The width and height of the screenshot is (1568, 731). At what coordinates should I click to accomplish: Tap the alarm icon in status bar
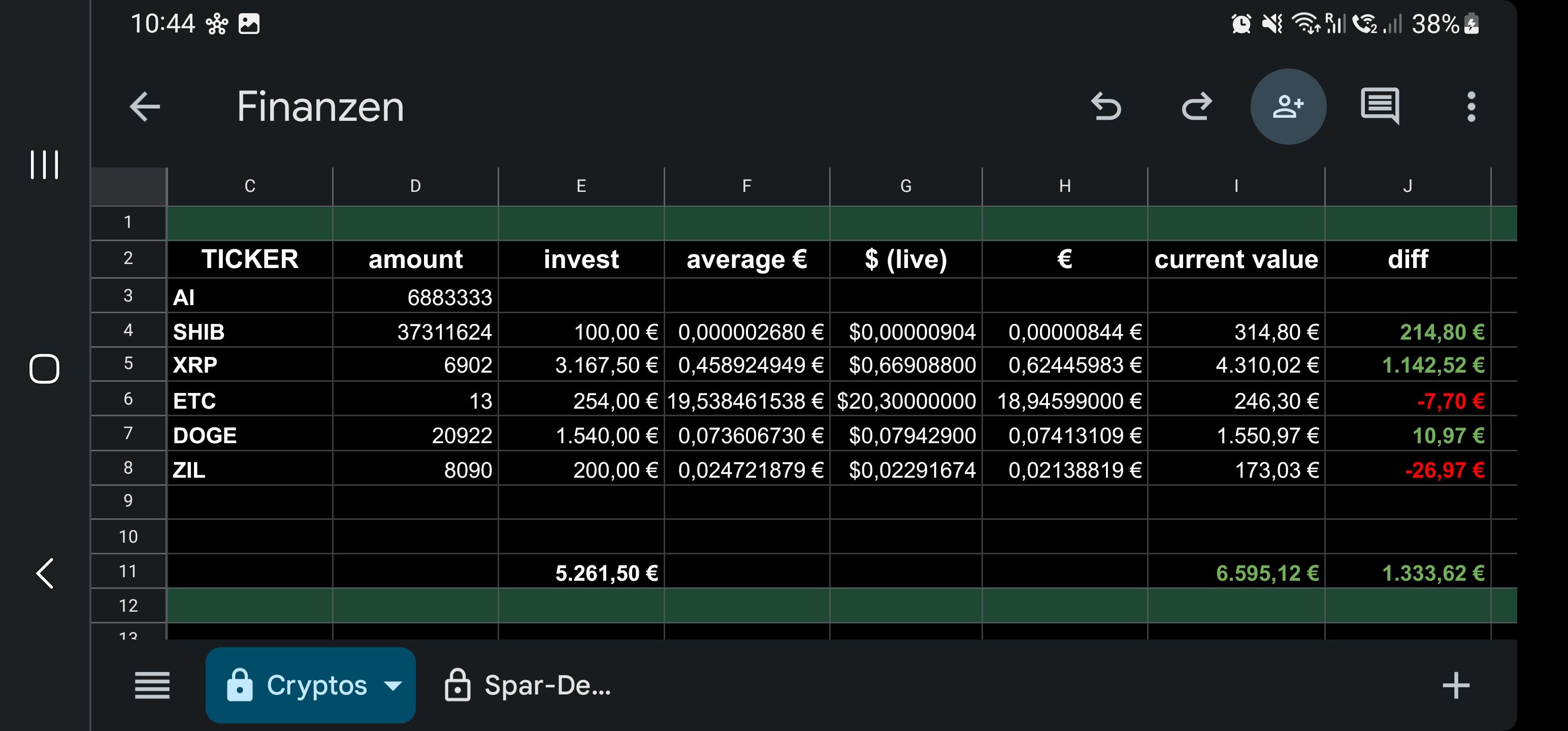tap(1241, 24)
